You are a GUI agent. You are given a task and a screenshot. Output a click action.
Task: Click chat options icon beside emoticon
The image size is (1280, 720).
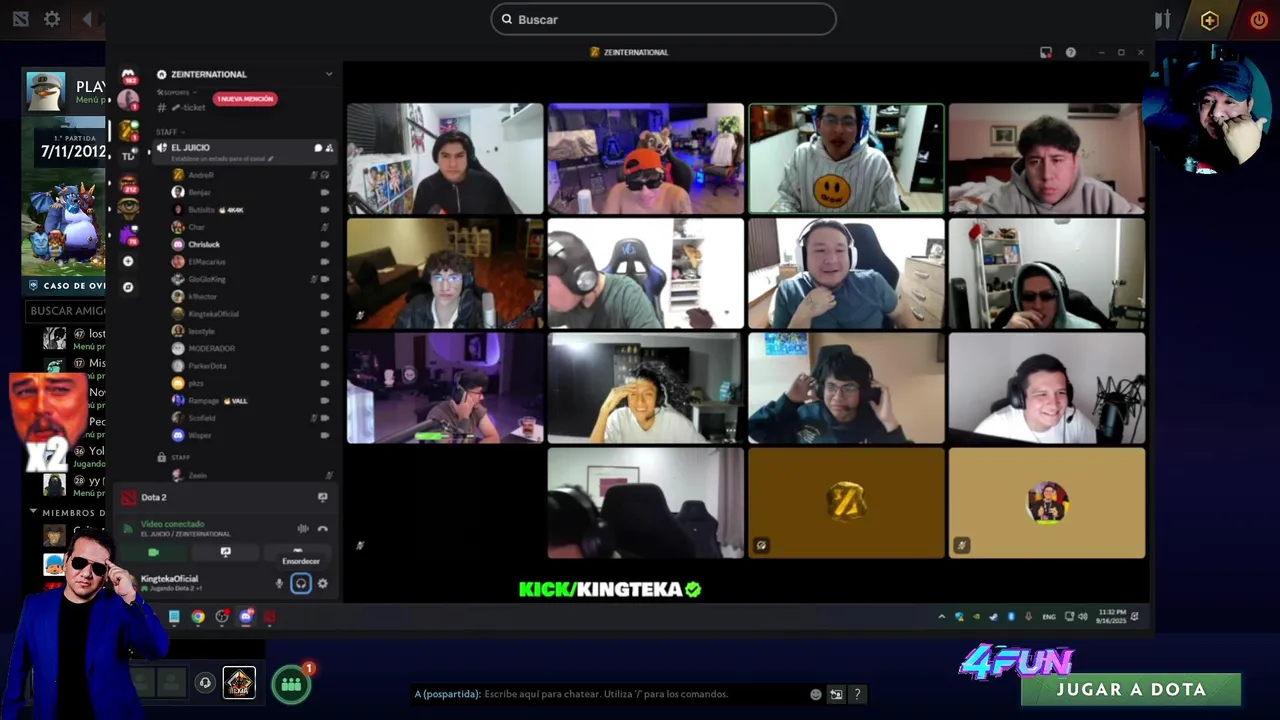click(x=836, y=694)
